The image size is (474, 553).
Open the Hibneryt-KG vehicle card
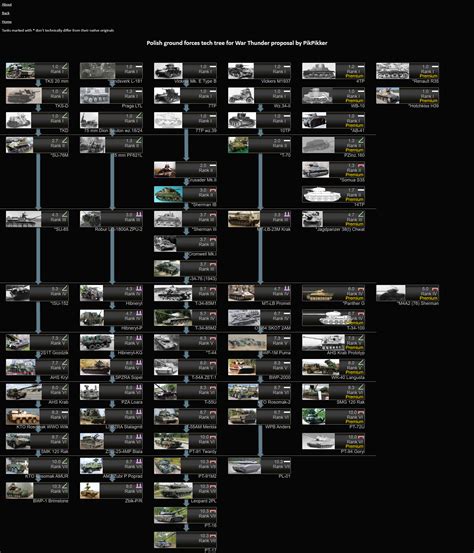pyautogui.click(x=111, y=342)
